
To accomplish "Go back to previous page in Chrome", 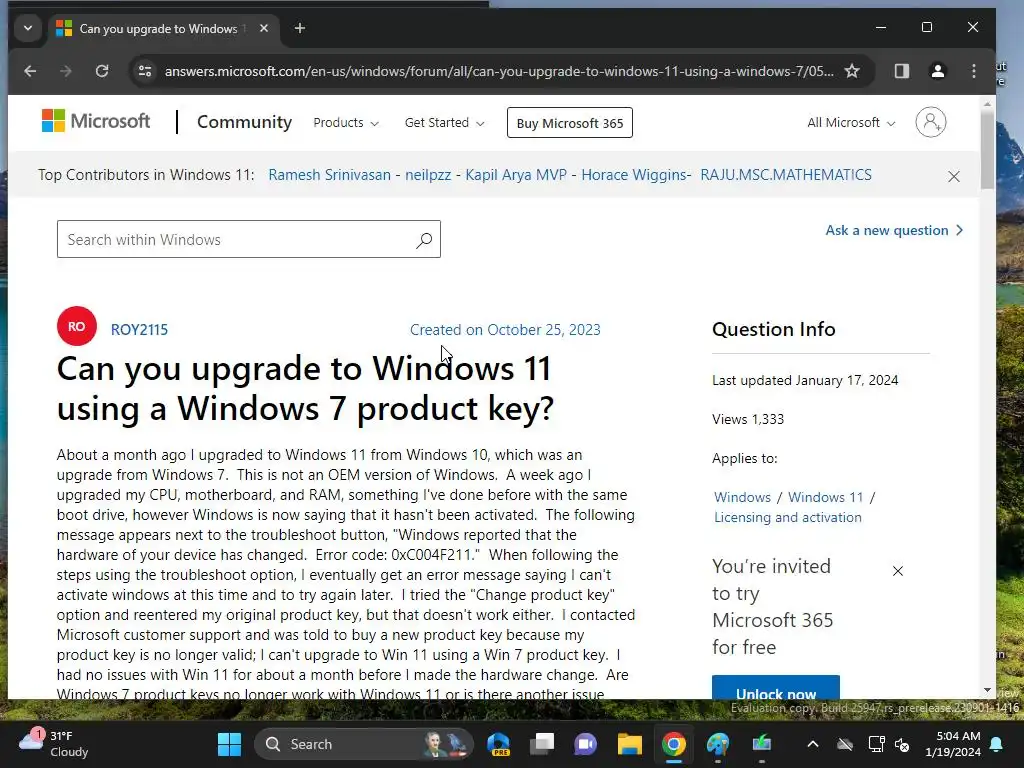I will click(x=30, y=71).
